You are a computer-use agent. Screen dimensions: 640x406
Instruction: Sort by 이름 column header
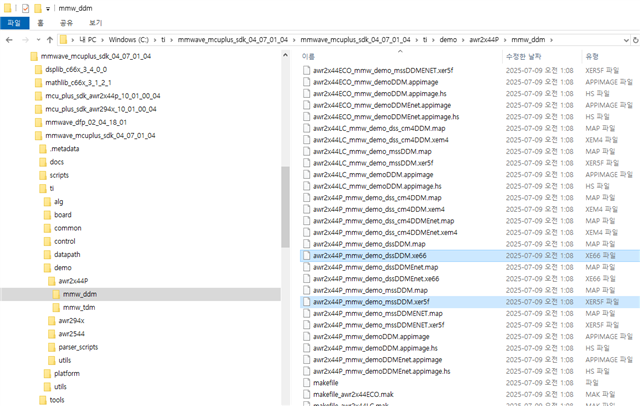click(x=308, y=56)
